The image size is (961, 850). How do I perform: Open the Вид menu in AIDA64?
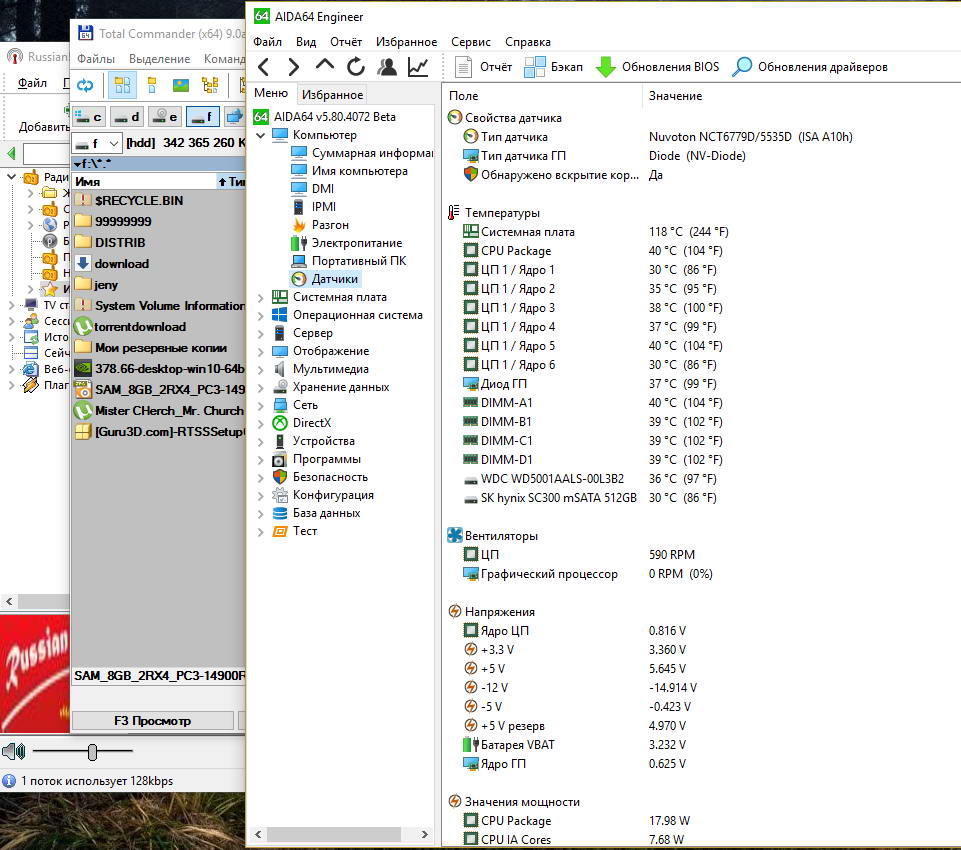306,42
